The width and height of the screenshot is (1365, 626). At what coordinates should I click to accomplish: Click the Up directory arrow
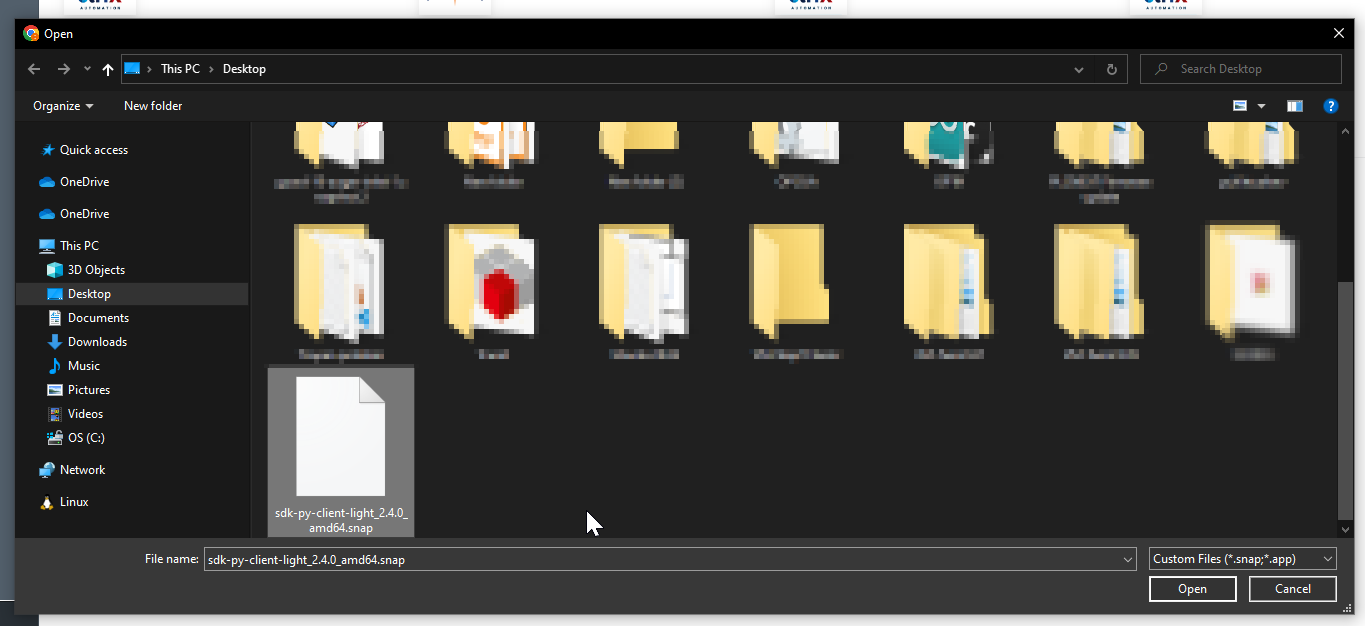pos(108,69)
